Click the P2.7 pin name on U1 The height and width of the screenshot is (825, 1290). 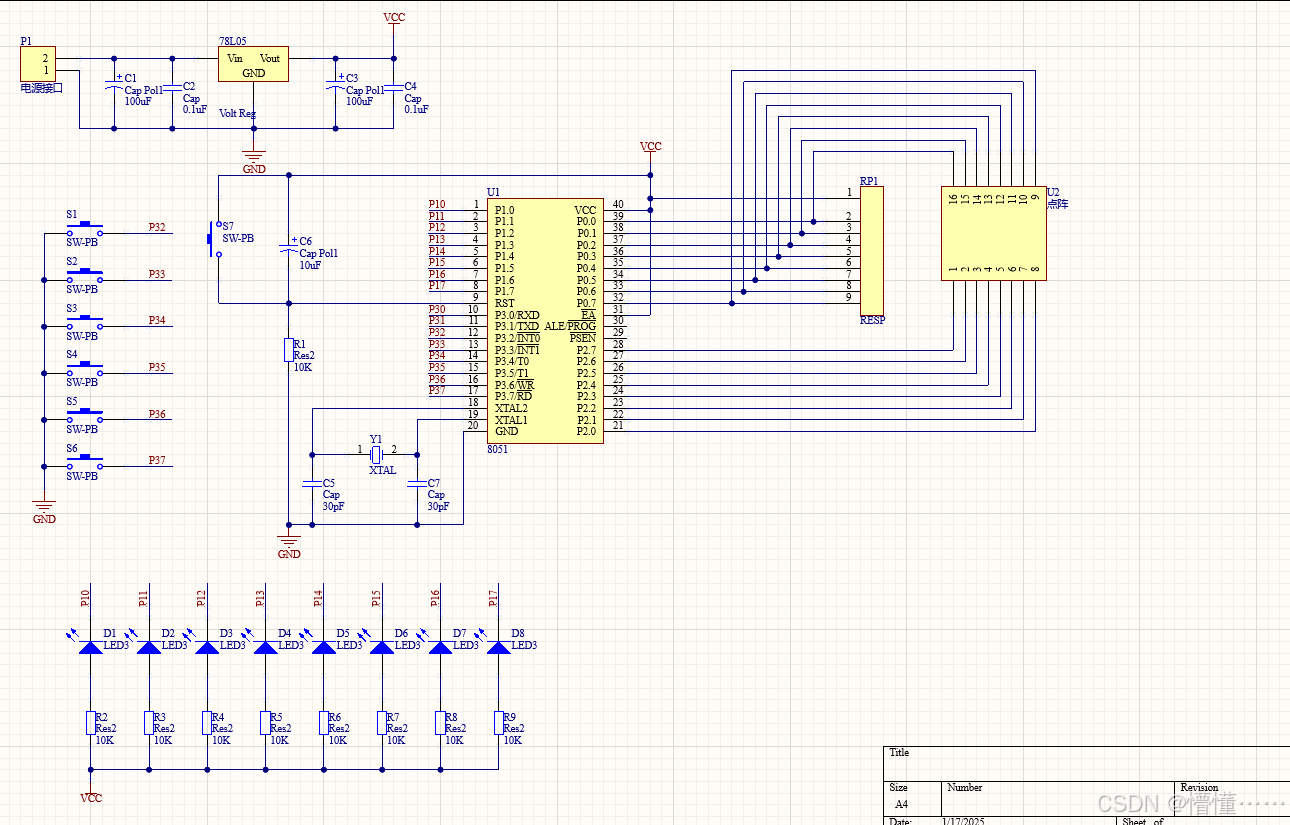click(x=586, y=350)
